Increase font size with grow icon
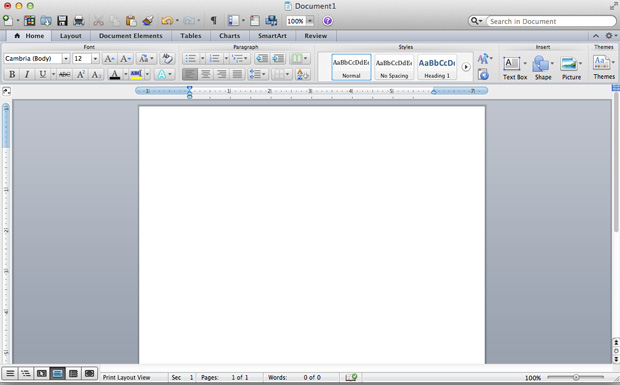Screen dimensions: 620x385 point(109,59)
